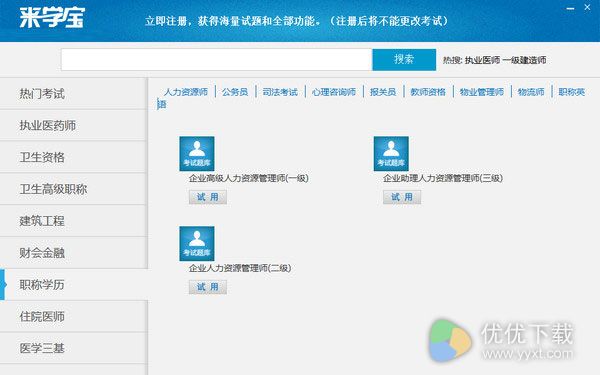
Task: Open the 企业高级人力资源管理师(一级) exam icon
Action: tap(197, 153)
